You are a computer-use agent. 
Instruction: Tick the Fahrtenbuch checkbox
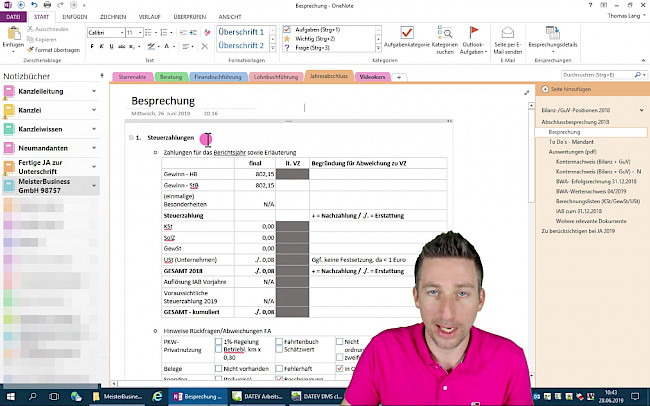click(x=276, y=341)
